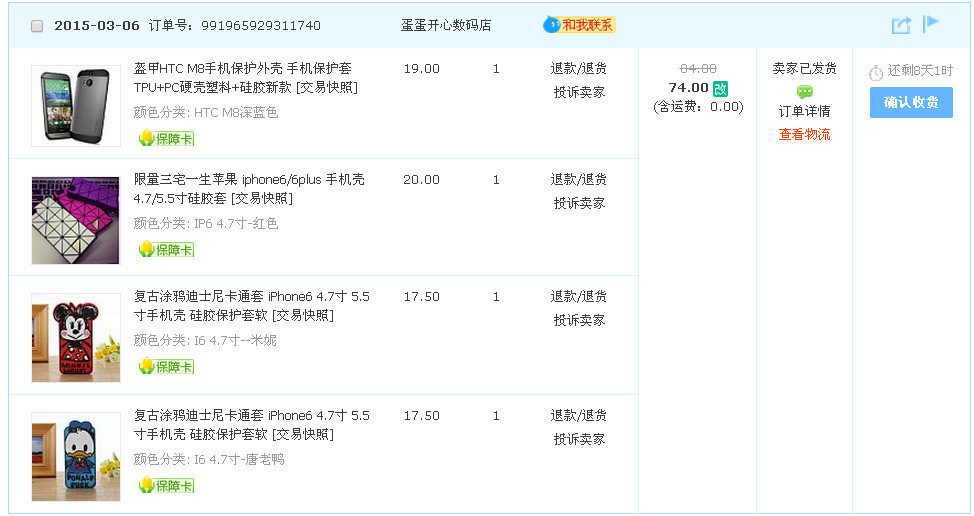The image size is (974, 516).
Task: Click the clock icon beside 还剩8天1时
Action: 876,73
